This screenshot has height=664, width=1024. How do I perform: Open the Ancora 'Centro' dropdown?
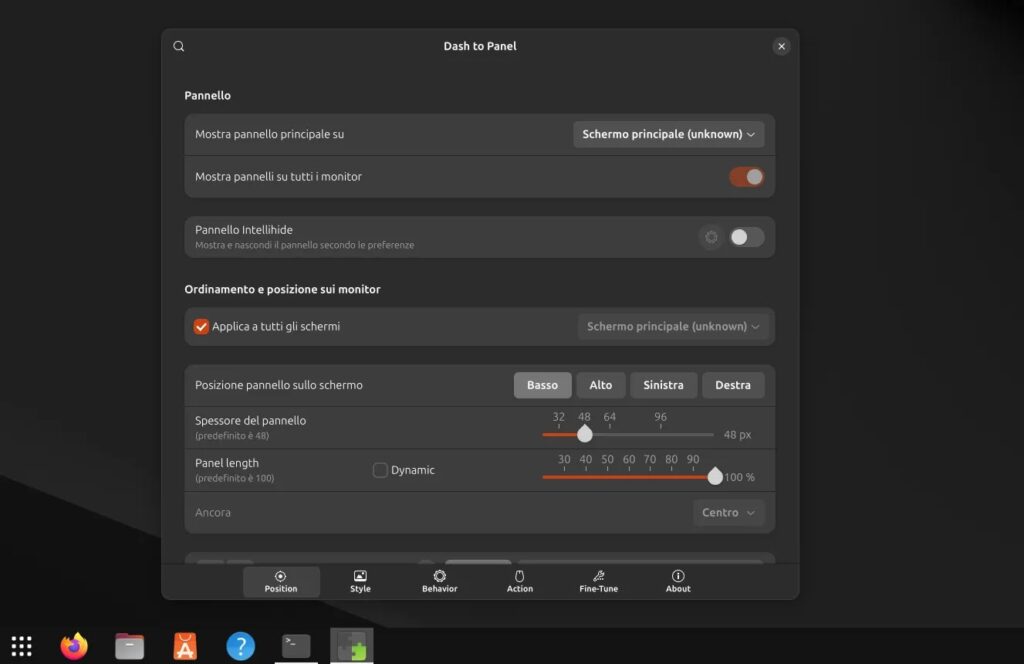click(x=728, y=512)
